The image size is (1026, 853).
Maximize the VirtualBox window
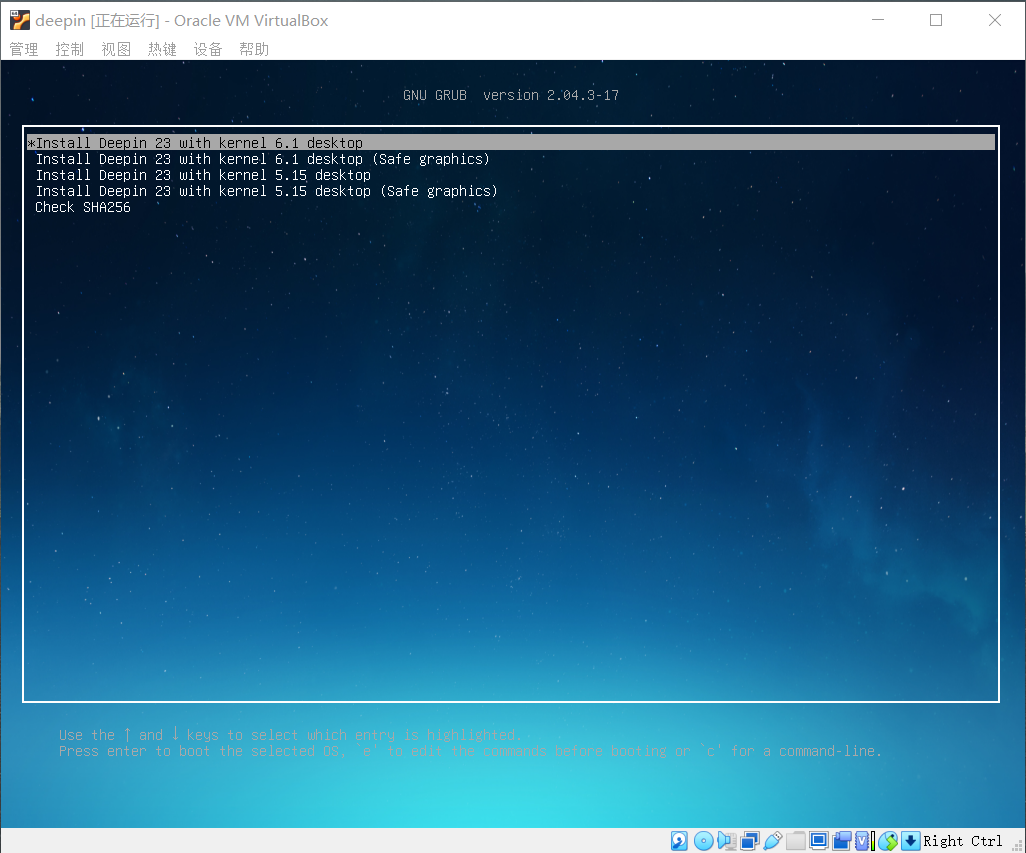pos(936,20)
